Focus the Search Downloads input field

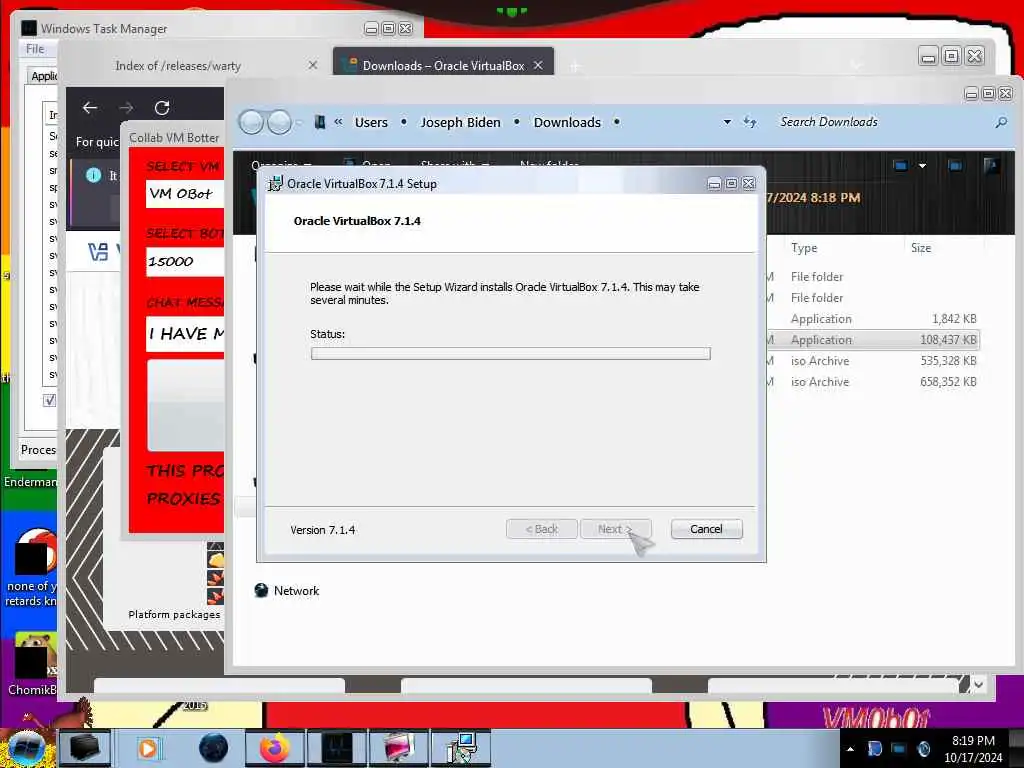click(882, 122)
